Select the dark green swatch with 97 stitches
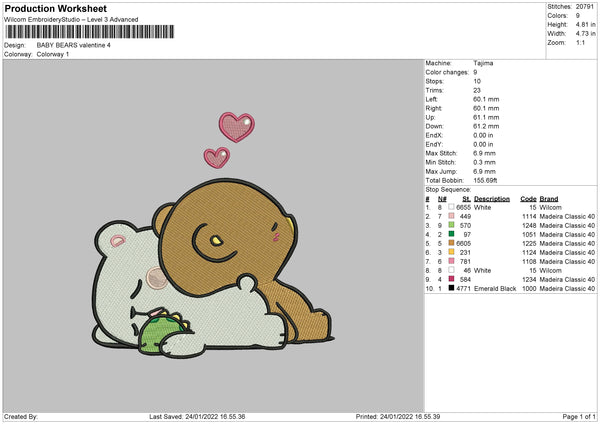This screenshot has height=424, width=600. [452, 234]
